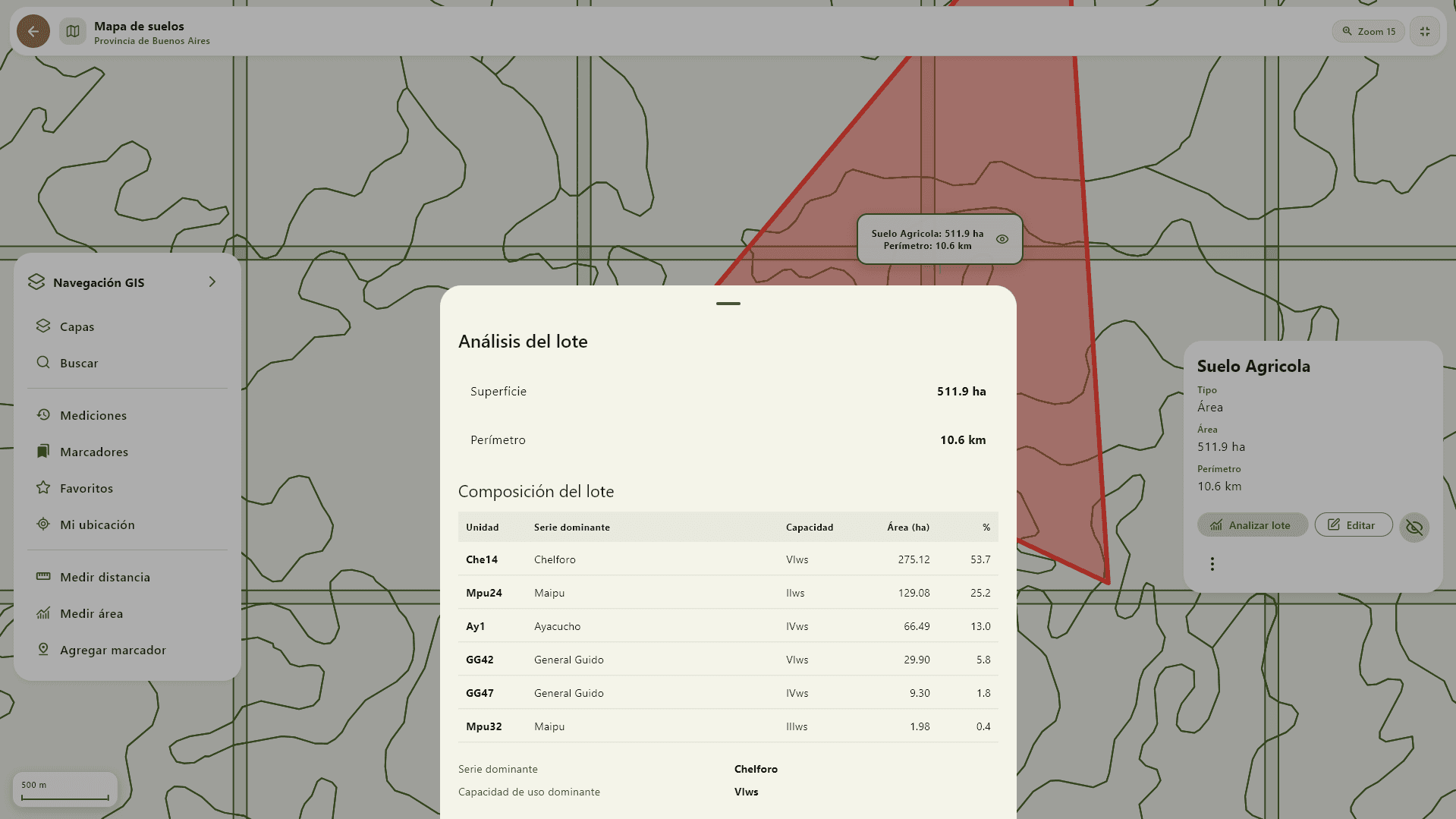Toggle Suelo Agricola visibility crossed-eye icon
The height and width of the screenshot is (819, 1456).
click(1414, 527)
